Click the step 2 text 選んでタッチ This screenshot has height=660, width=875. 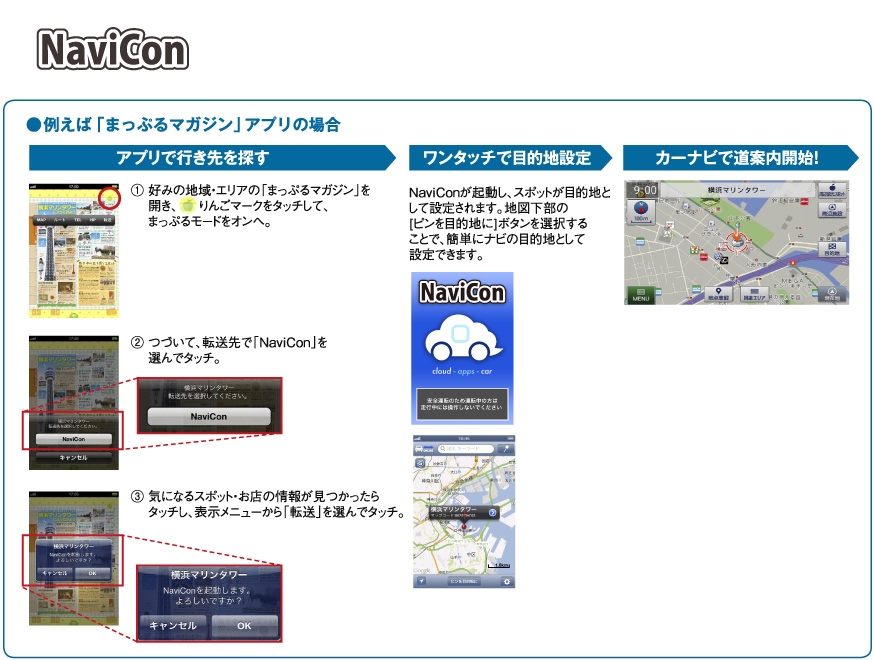click(x=184, y=358)
